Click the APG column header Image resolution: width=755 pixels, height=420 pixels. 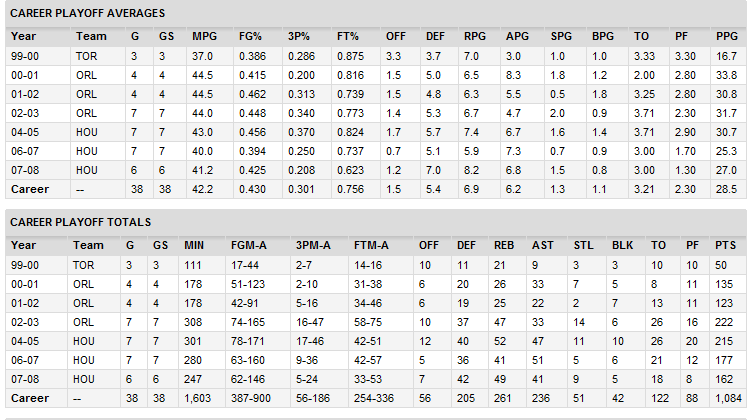point(517,37)
